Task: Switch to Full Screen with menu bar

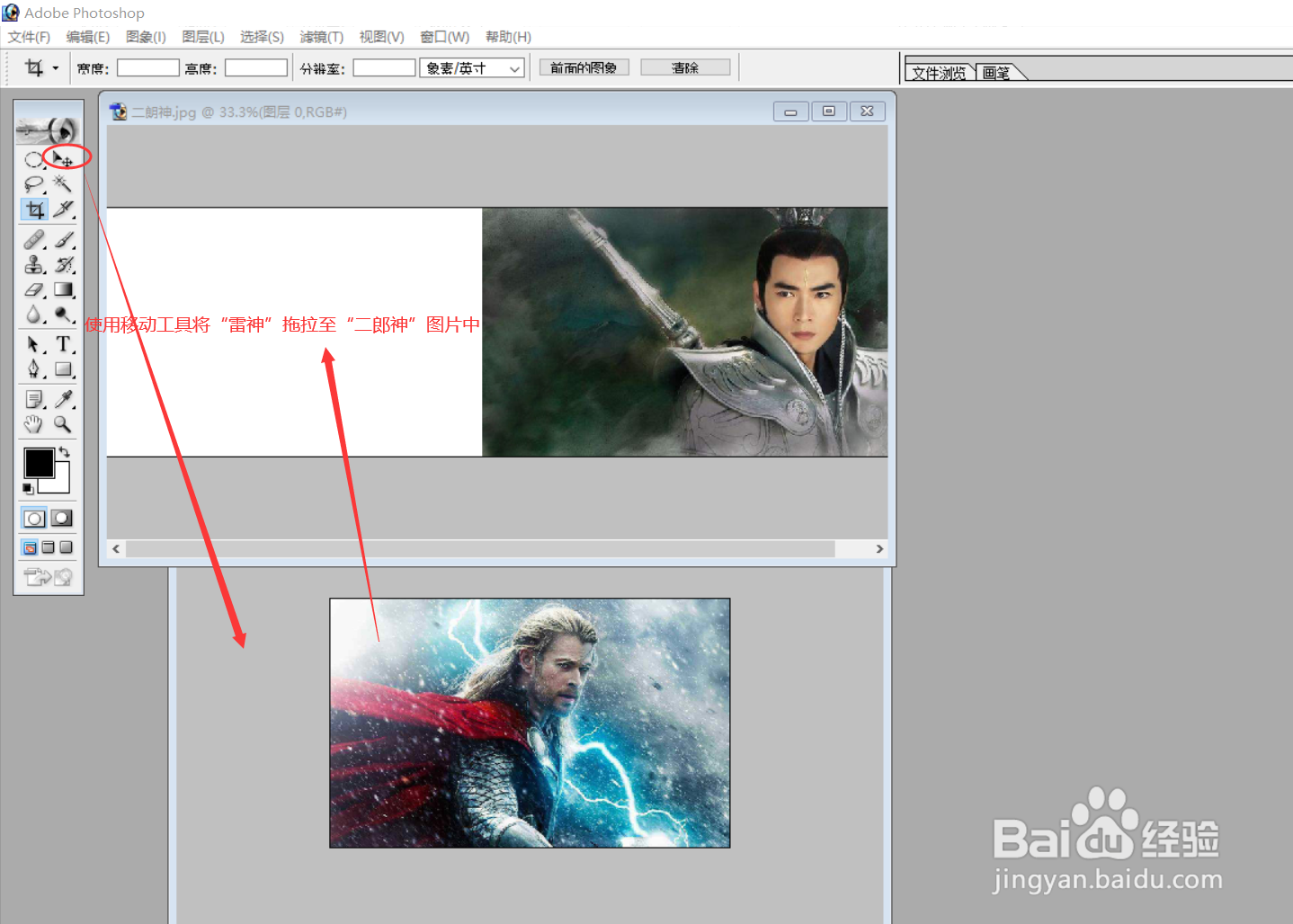Action: coord(49,547)
